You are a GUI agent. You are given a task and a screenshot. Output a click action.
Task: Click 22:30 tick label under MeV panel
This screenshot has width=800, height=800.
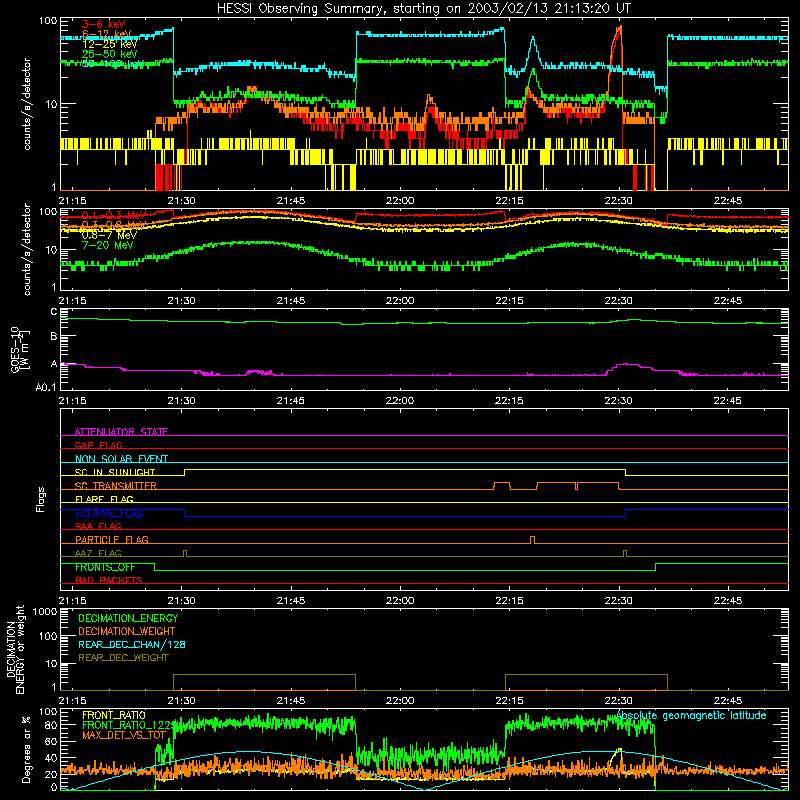point(618,301)
